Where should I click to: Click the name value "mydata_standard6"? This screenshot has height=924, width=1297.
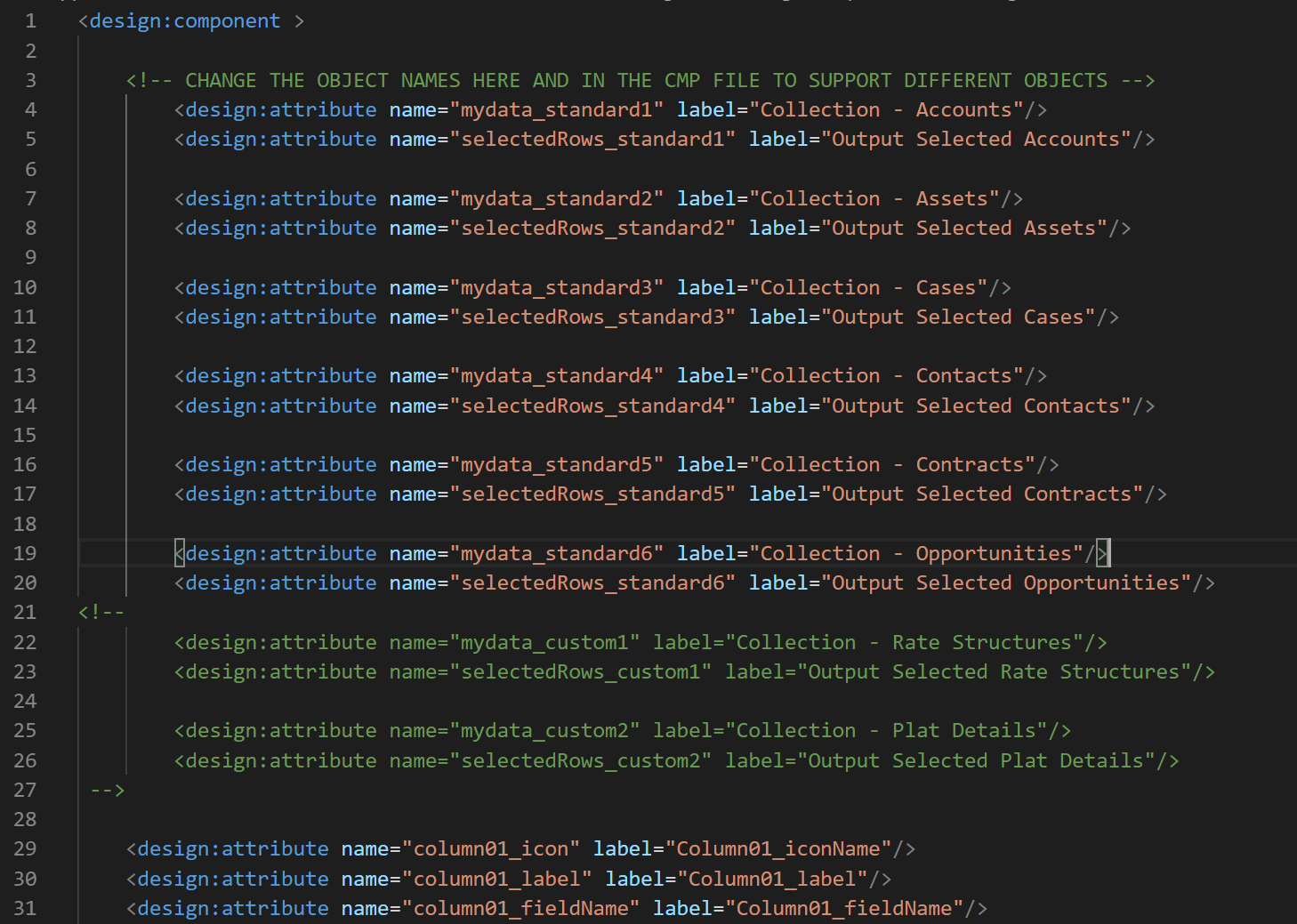tap(557, 554)
